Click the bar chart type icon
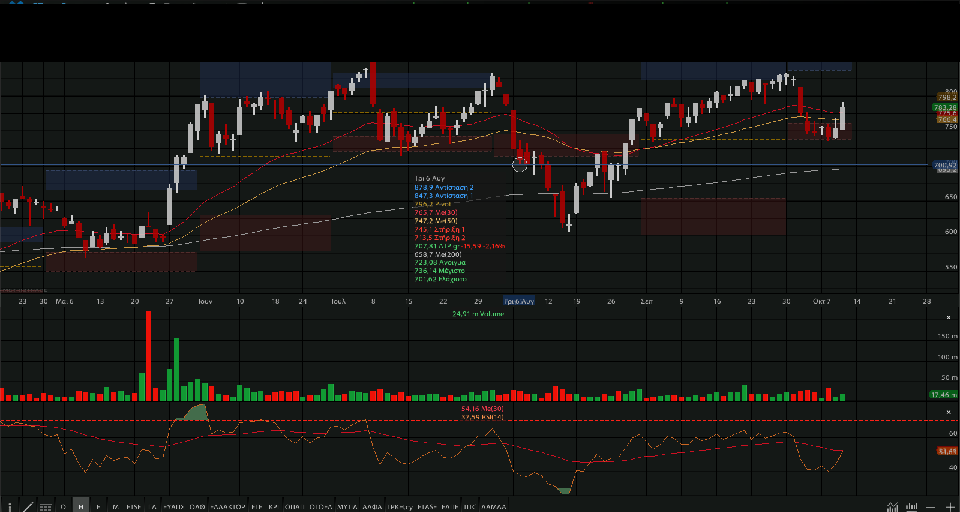 pyautogui.click(x=912, y=507)
